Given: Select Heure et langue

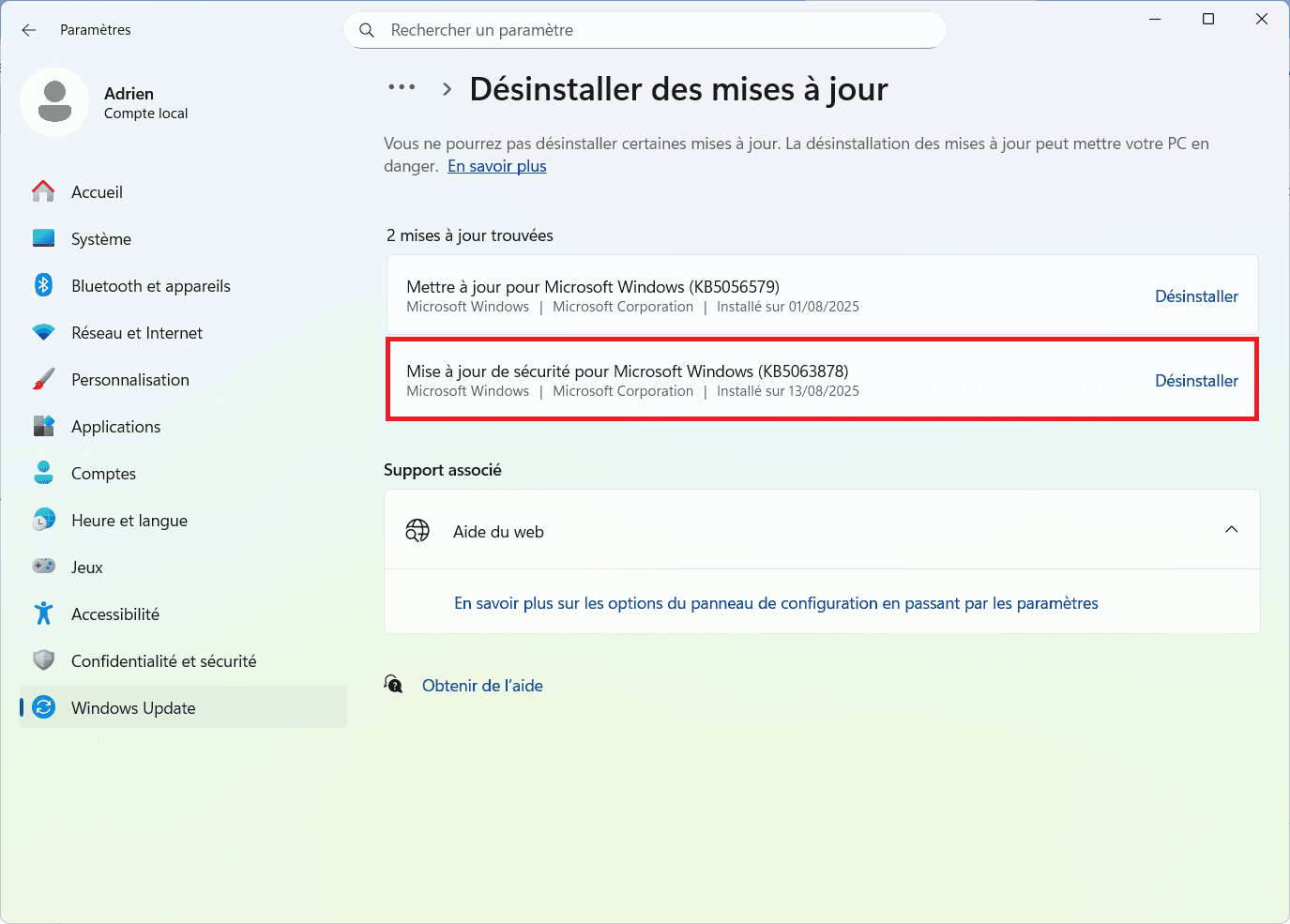Looking at the screenshot, I should point(183,520).
